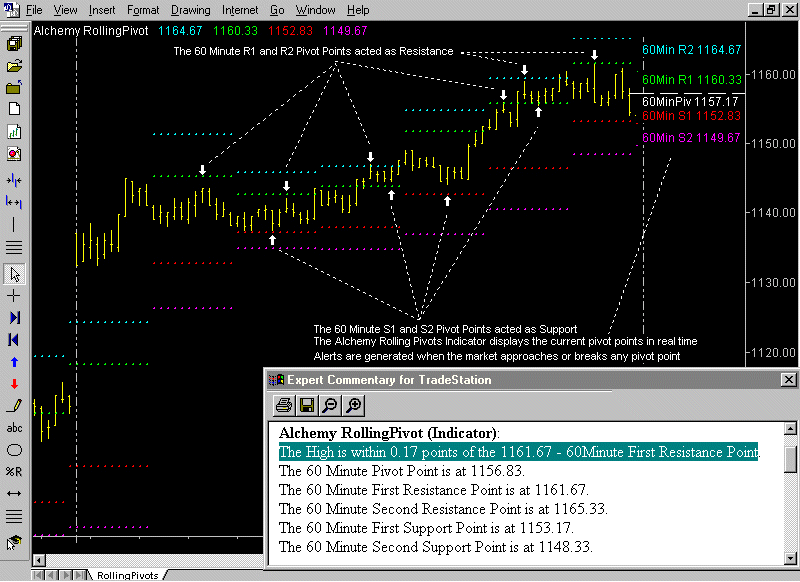The width and height of the screenshot is (800, 582).
Task: Click the '60Min S1 1152.83' chart label
Action: (x=691, y=116)
